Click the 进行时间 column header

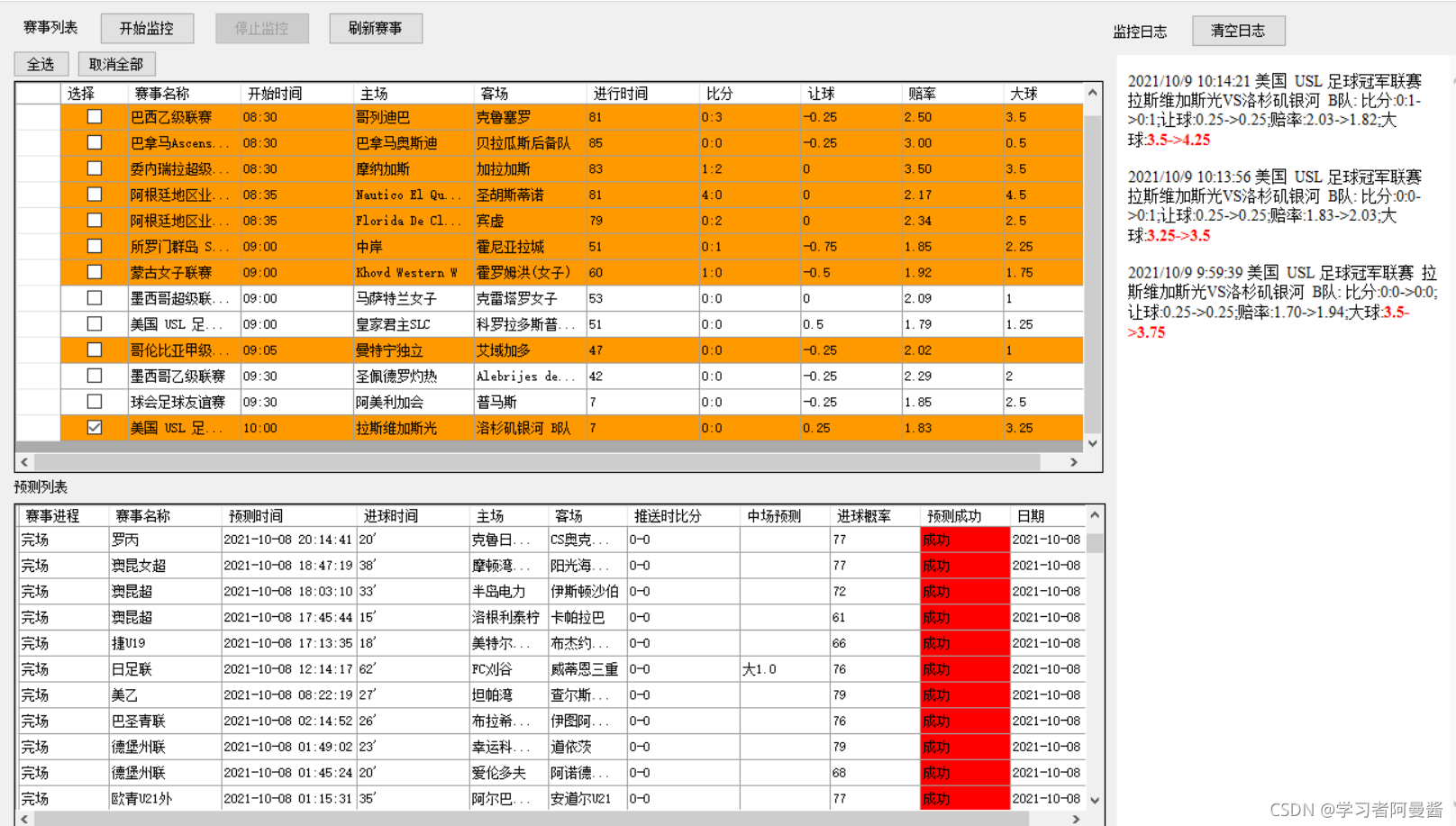coord(642,94)
